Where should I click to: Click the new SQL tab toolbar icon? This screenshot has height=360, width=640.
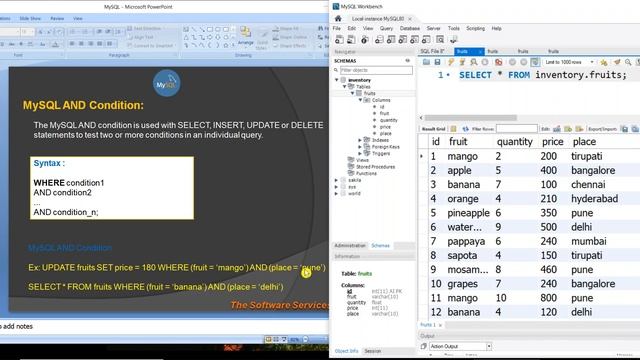339,40
